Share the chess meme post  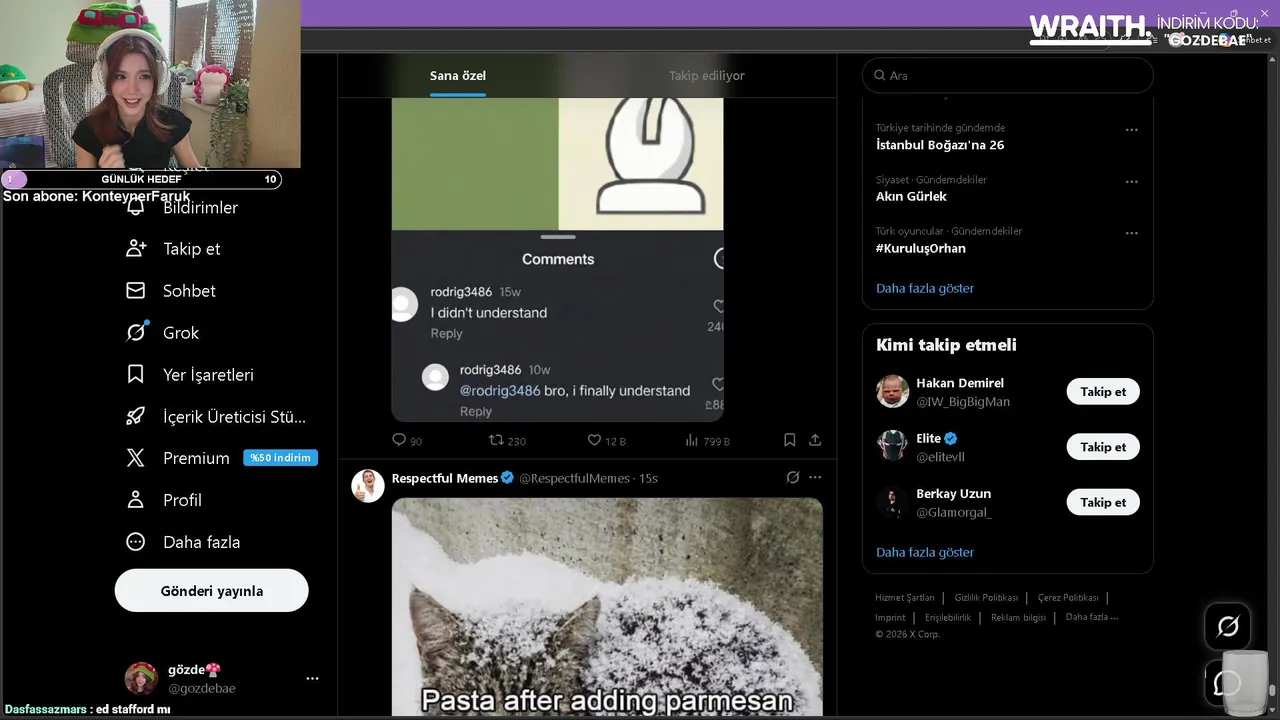click(815, 440)
